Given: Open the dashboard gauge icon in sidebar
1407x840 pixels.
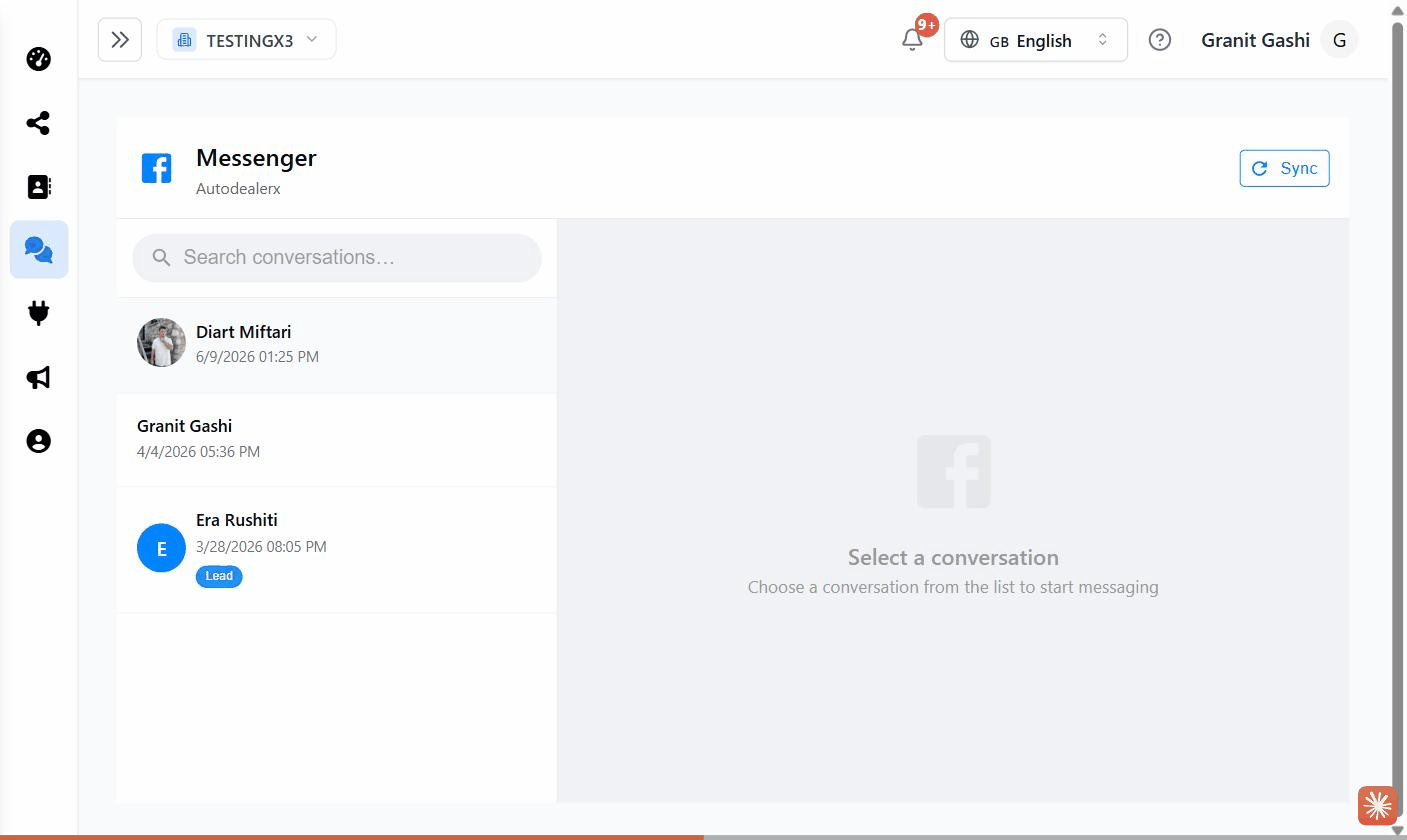Looking at the screenshot, I should click(39, 59).
